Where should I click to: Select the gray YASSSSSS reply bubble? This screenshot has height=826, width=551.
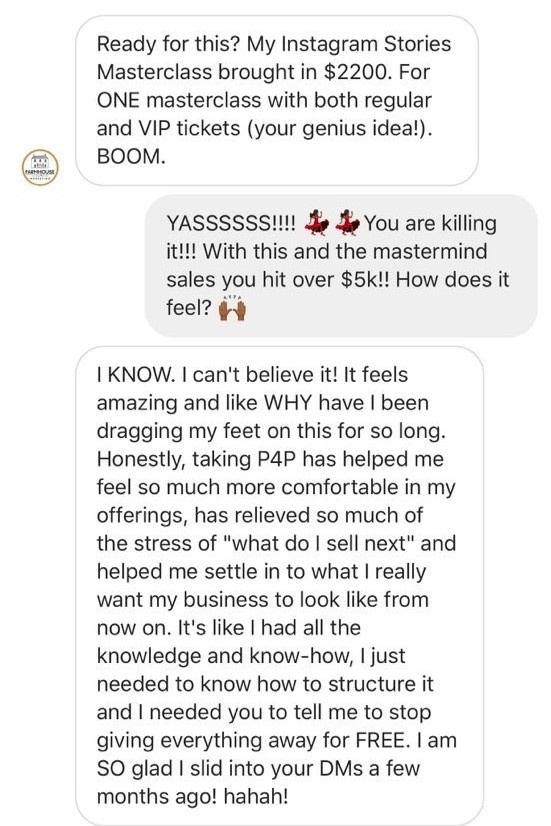click(x=341, y=266)
